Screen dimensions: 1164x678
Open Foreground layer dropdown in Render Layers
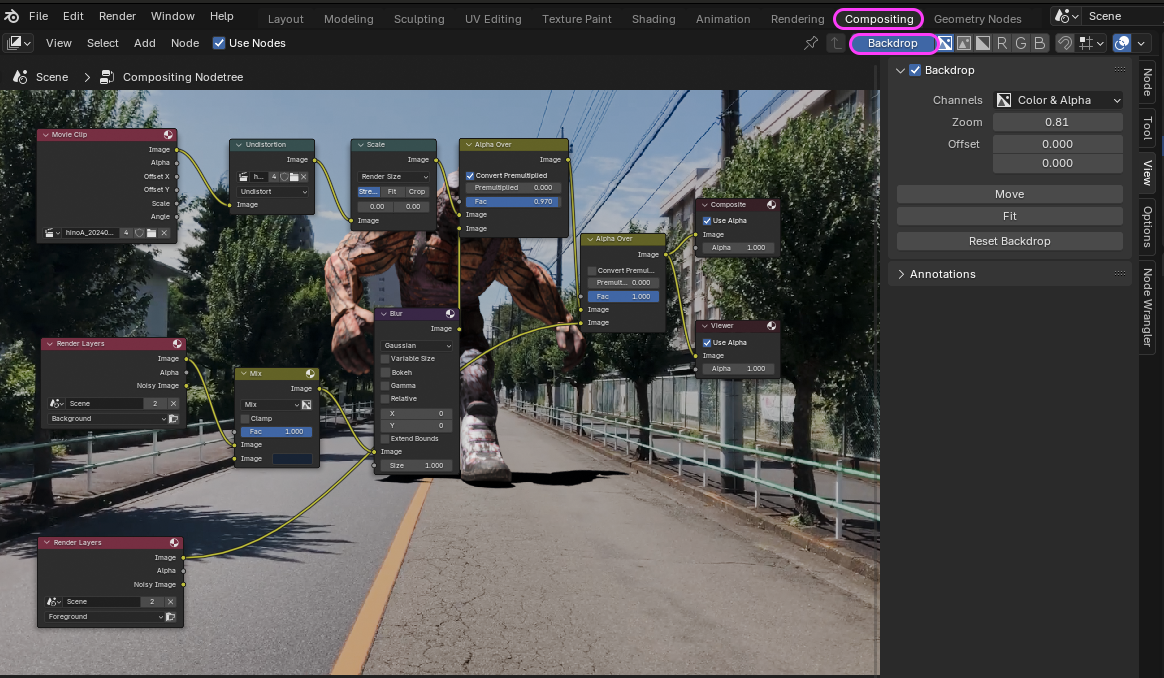[105, 616]
